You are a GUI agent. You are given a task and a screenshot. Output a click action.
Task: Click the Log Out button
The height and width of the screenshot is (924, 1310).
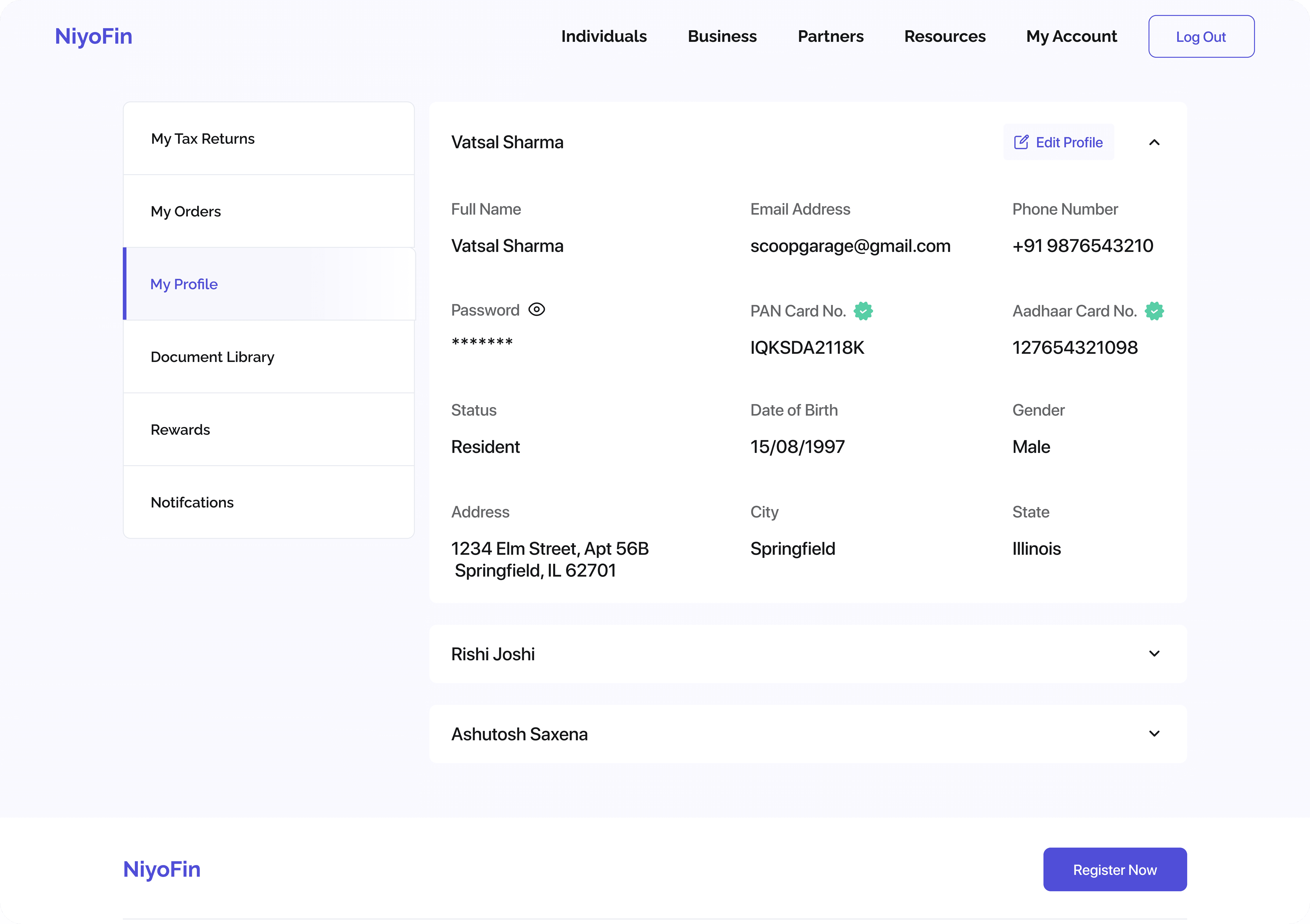coord(1201,37)
